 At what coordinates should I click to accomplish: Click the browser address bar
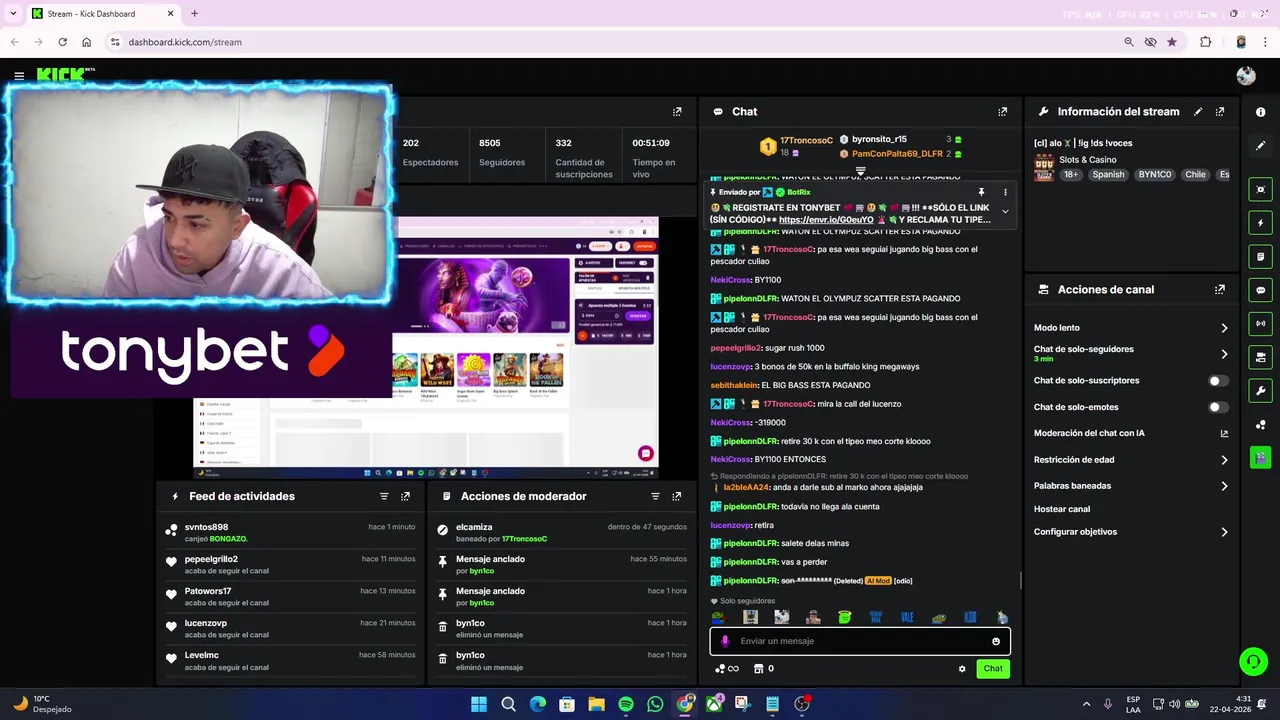click(620, 42)
